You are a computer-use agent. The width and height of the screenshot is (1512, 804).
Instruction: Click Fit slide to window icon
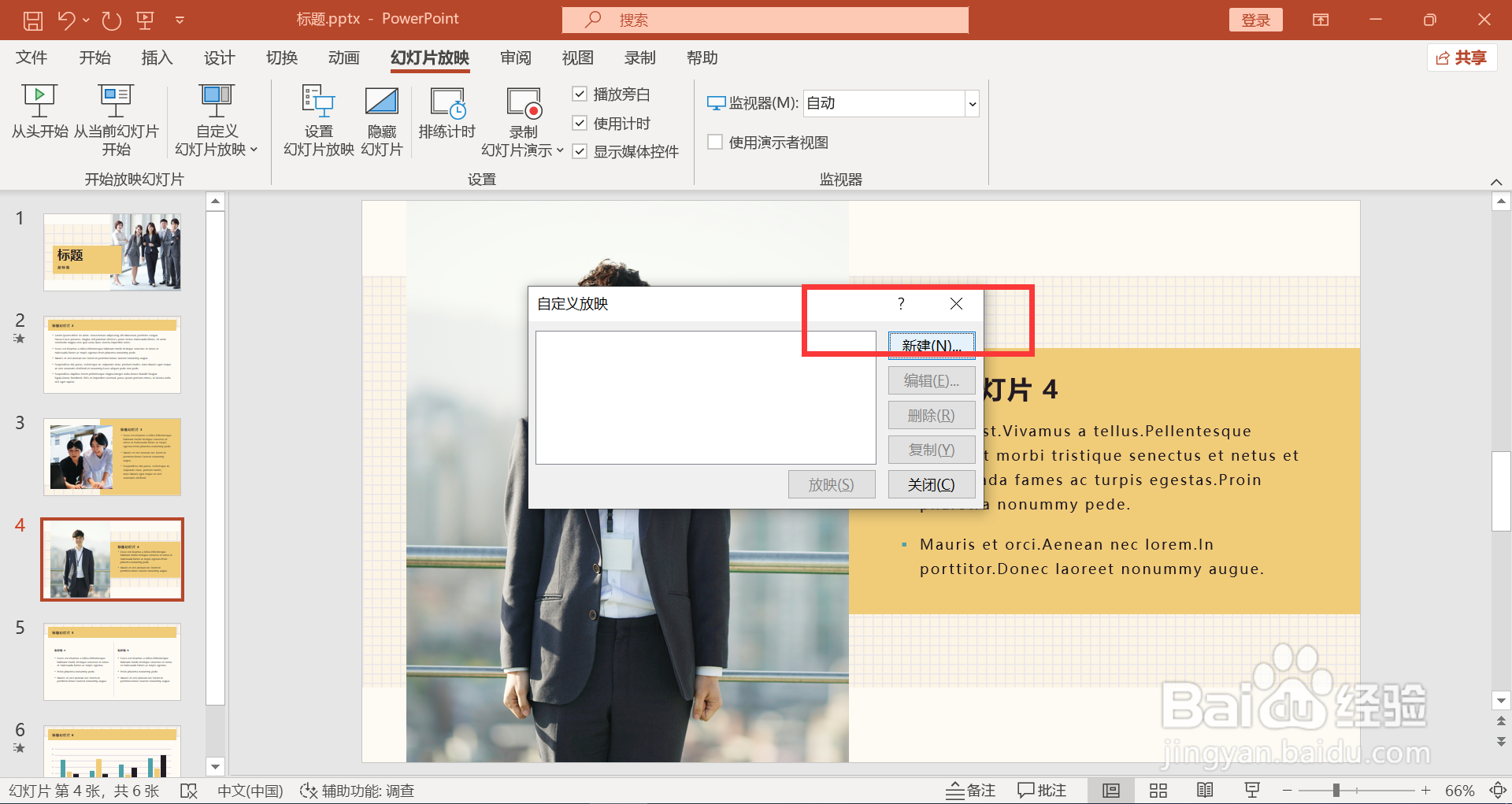tap(1498, 790)
